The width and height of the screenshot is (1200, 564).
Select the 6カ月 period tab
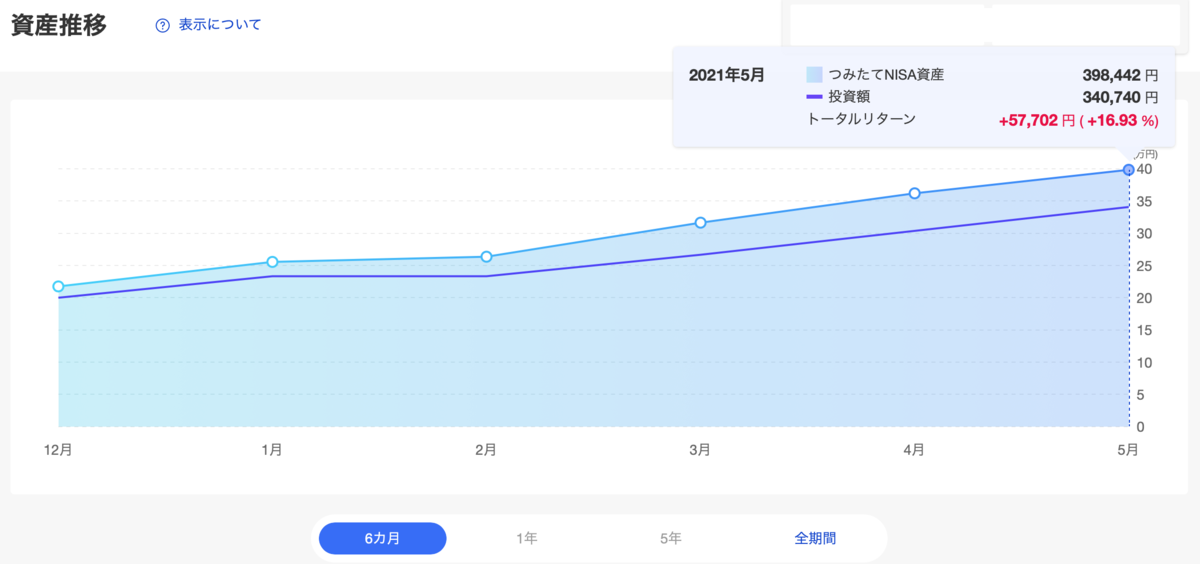(382, 538)
